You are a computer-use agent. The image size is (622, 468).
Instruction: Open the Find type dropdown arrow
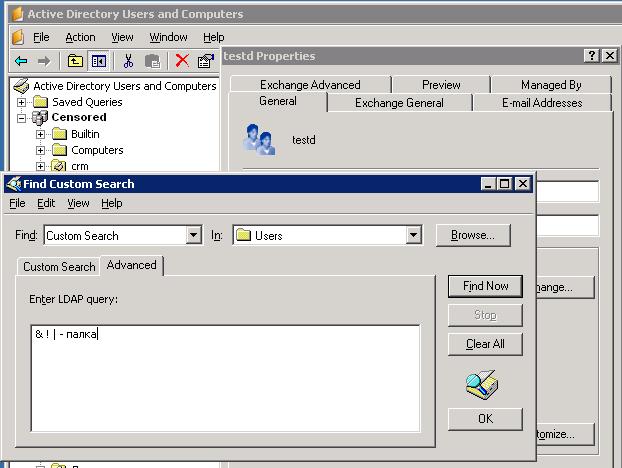193,235
